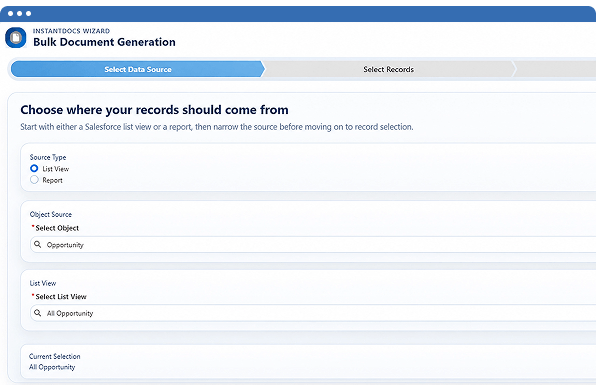The height and width of the screenshot is (385, 596).
Task: Click the third window control dot
Action: pyautogui.click(x=29, y=14)
